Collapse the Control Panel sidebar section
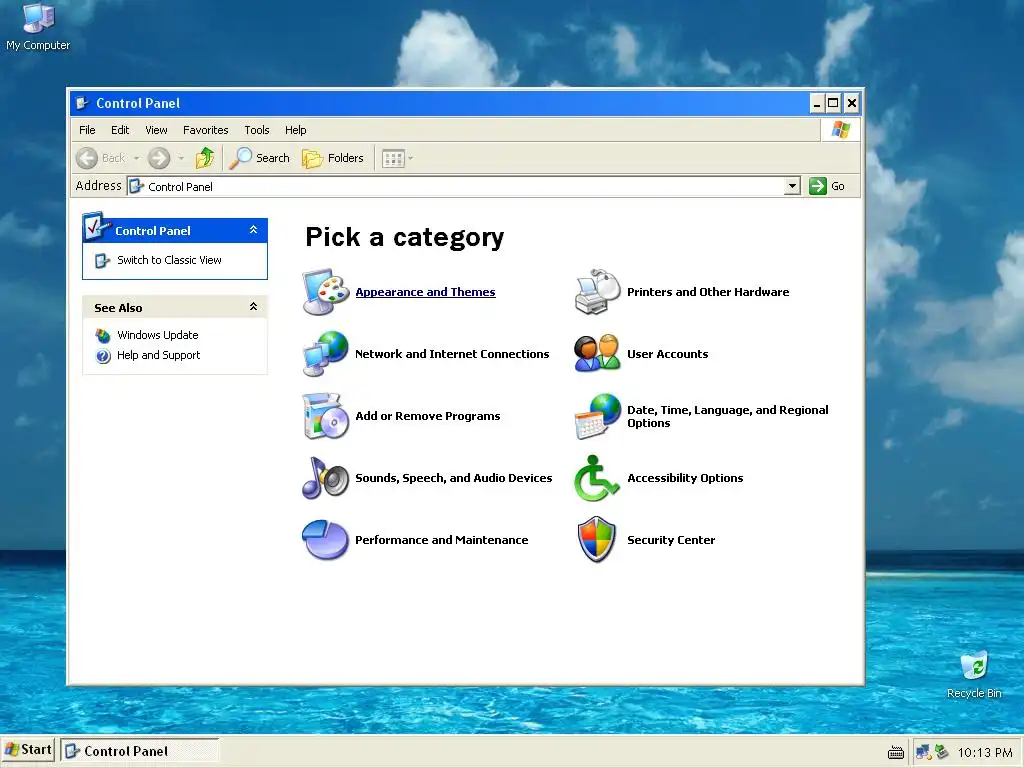This screenshot has height=768, width=1024. [253, 230]
